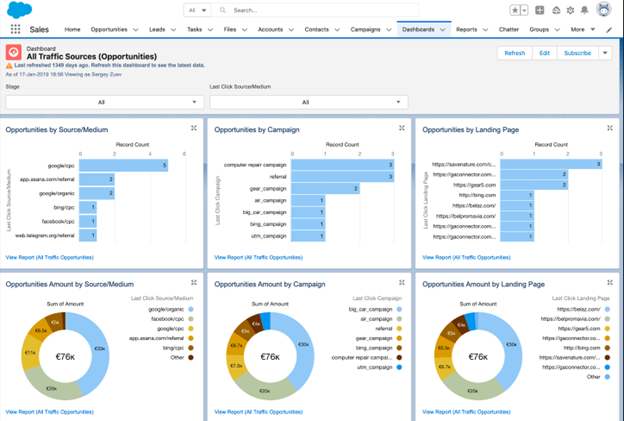Screen dimensions: 624x421
Task: Open View Report link under Opportunities by Landing Page
Action: [x=466, y=257]
